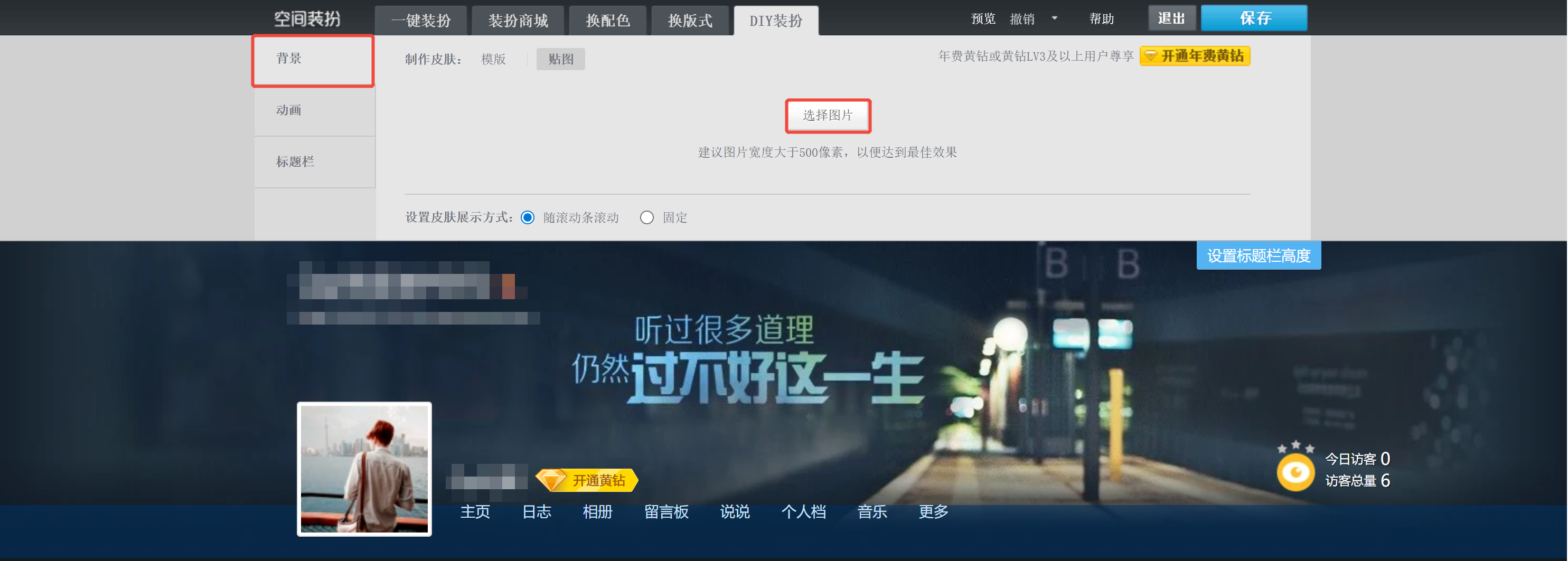The height and width of the screenshot is (561, 1568).
Task: Click the 选择图片 button
Action: (x=827, y=116)
